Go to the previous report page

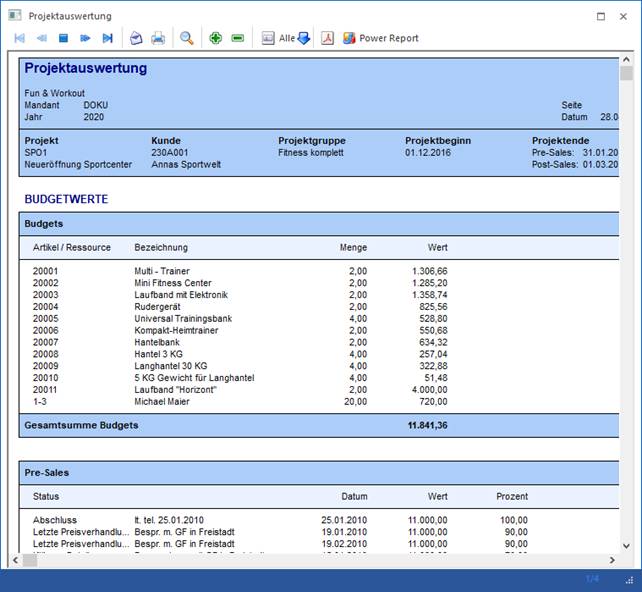click(x=41, y=38)
